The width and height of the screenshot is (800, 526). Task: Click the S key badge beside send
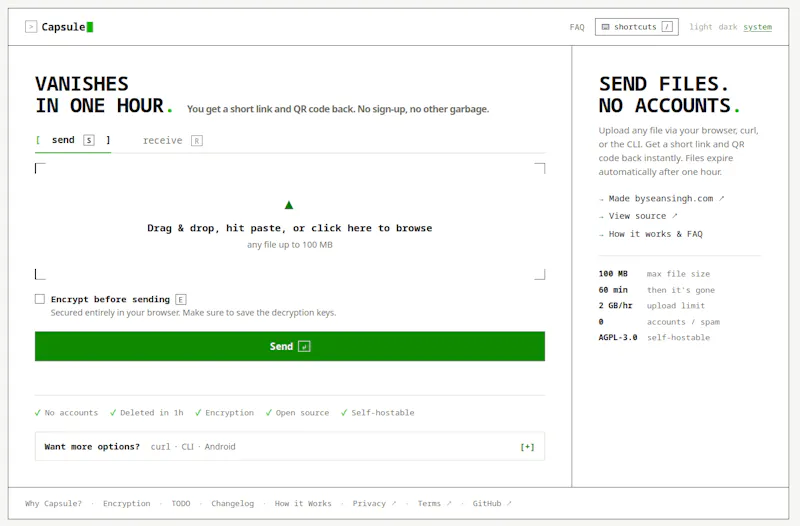click(89, 140)
